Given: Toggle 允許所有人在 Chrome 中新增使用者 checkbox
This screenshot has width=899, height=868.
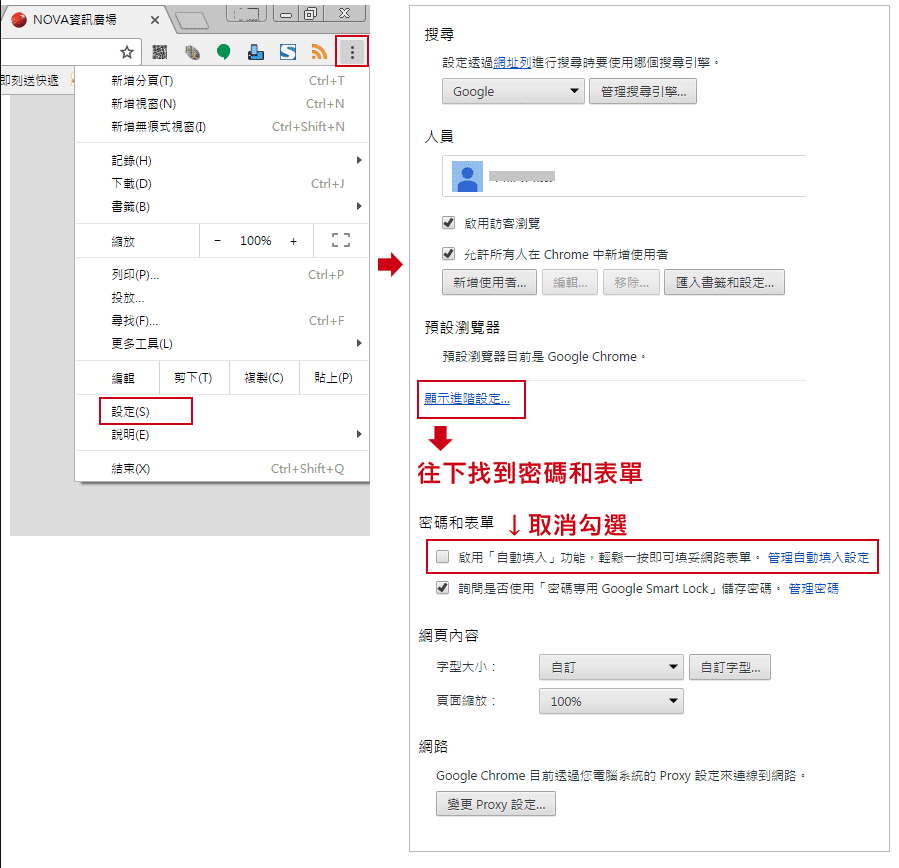Looking at the screenshot, I should pyautogui.click(x=448, y=253).
